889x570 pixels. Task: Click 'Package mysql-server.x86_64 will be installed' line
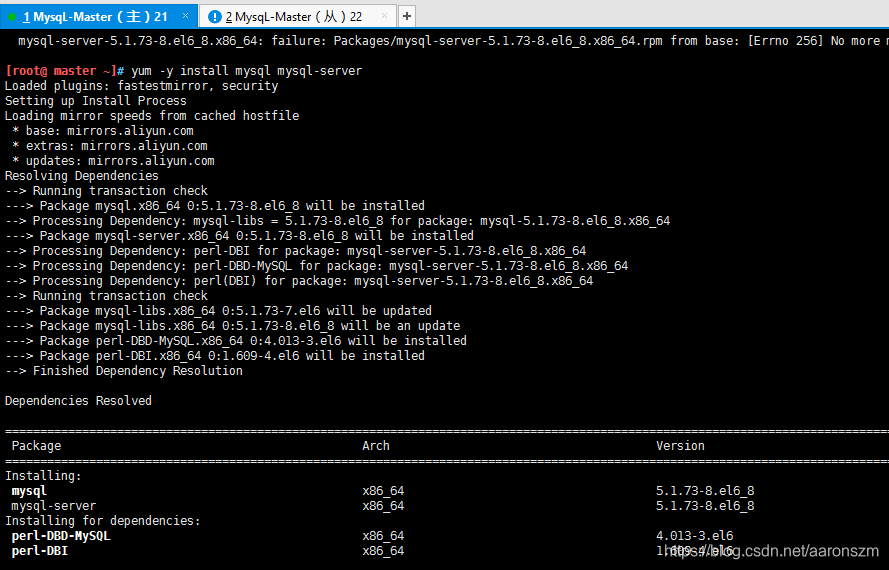pos(239,235)
